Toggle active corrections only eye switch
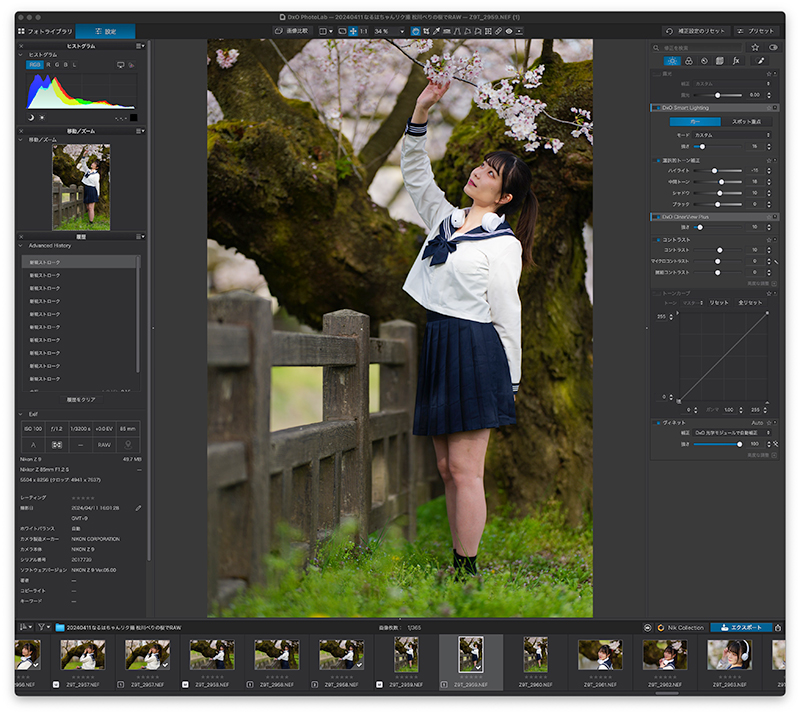Viewport: 800px width, 714px height. [773, 47]
